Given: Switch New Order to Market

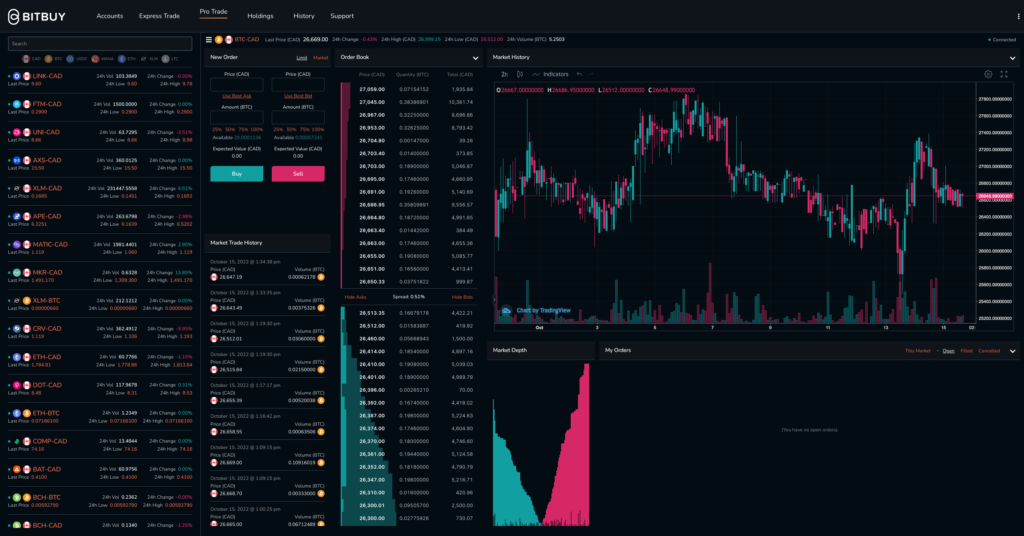Looking at the screenshot, I should coord(321,58).
